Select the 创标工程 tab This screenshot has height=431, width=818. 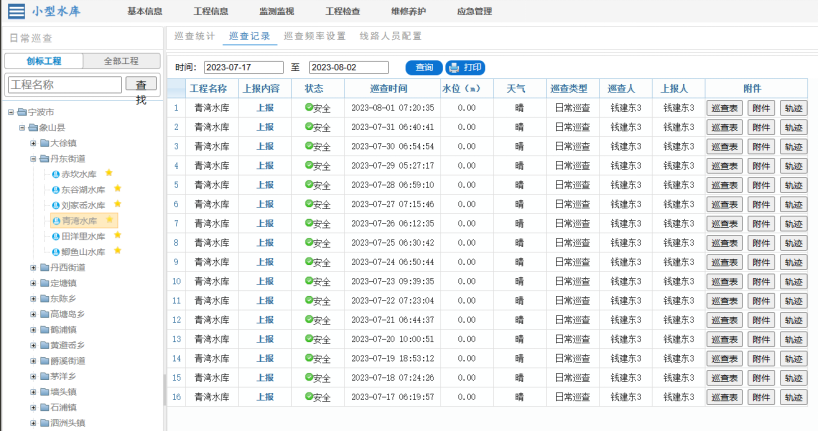point(44,61)
